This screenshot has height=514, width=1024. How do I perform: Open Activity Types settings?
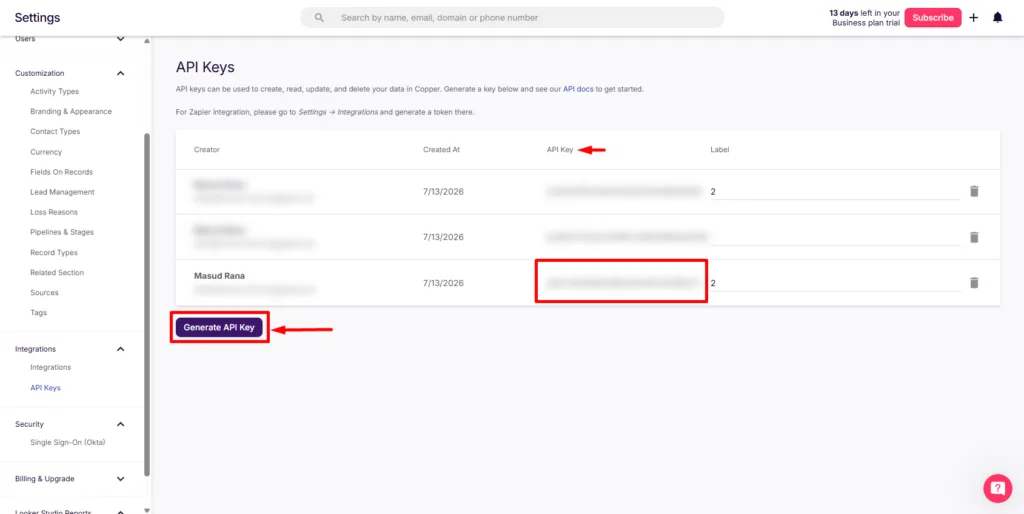coord(54,91)
